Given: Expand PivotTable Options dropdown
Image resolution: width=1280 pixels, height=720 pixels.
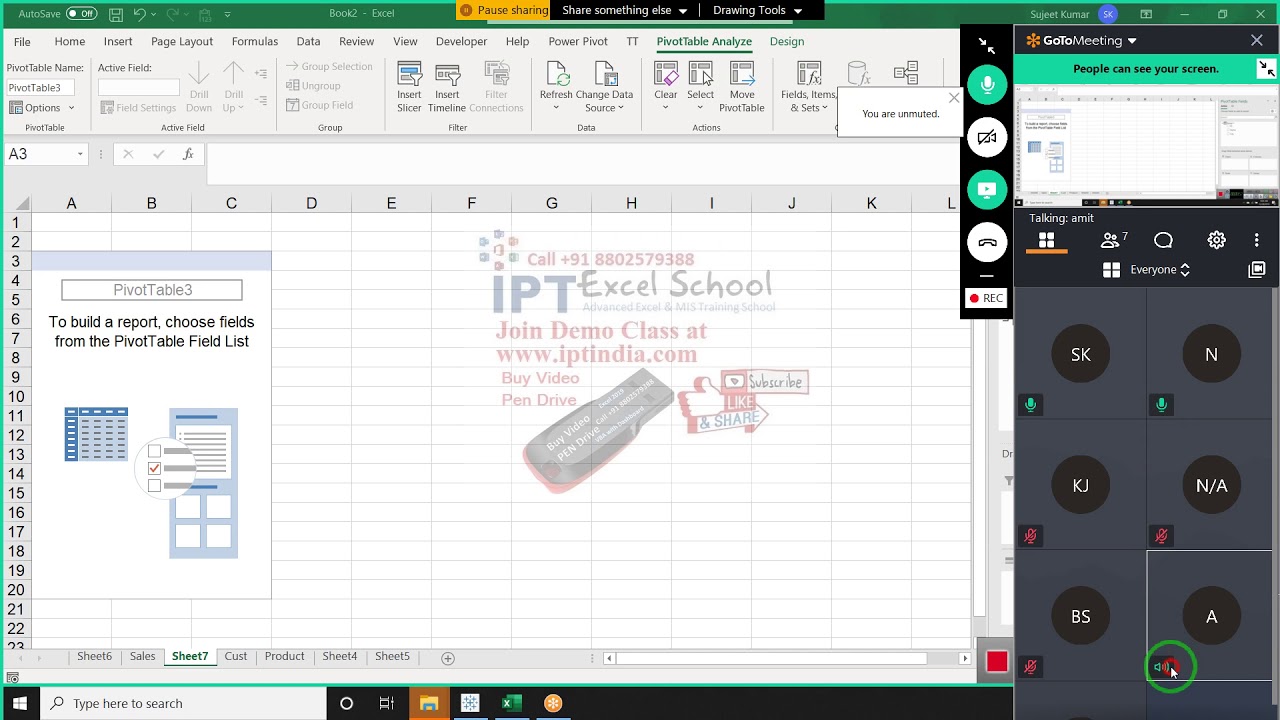Looking at the screenshot, I should click(71, 108).
